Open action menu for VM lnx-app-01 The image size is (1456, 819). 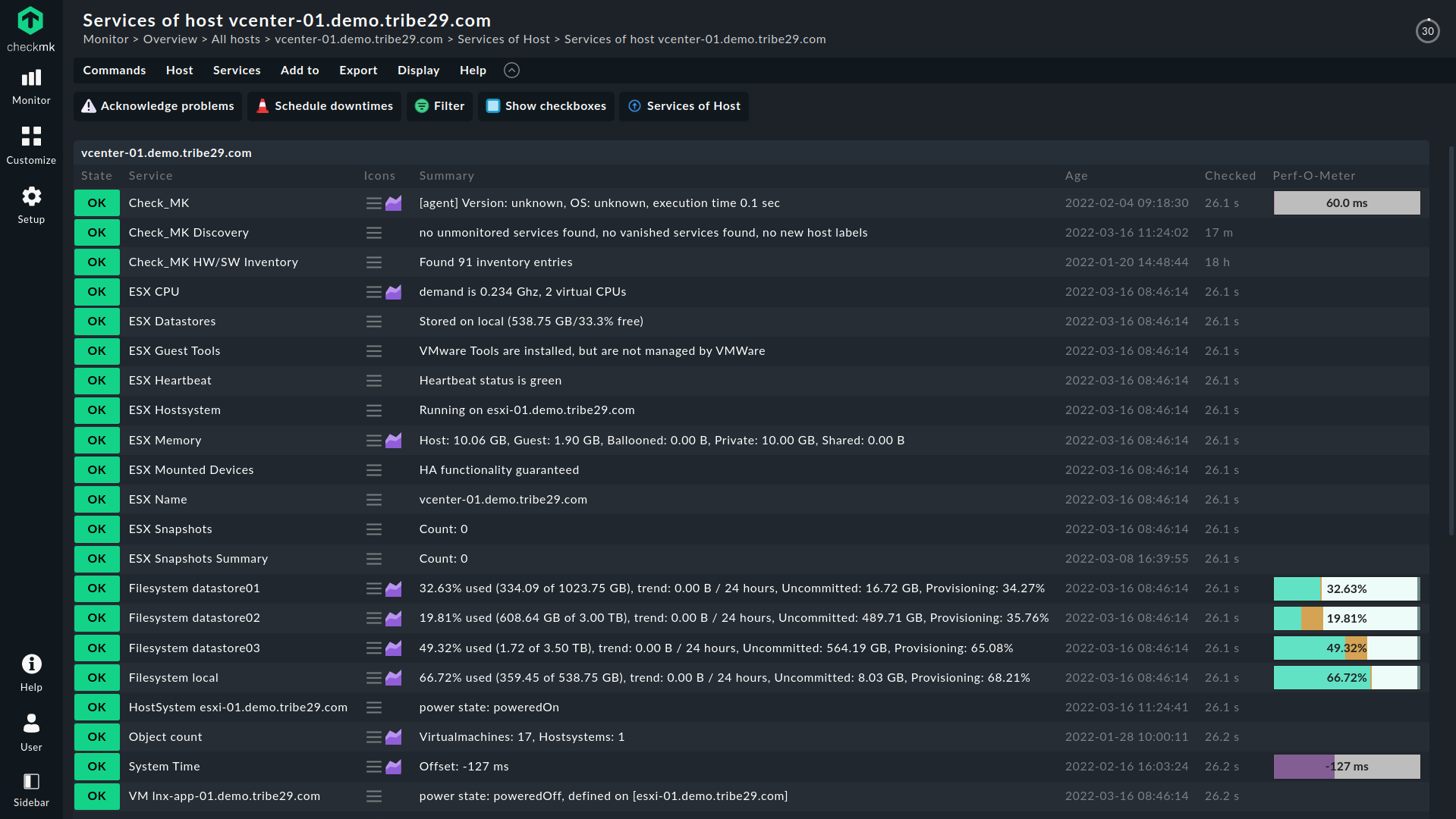coord(374,796)
